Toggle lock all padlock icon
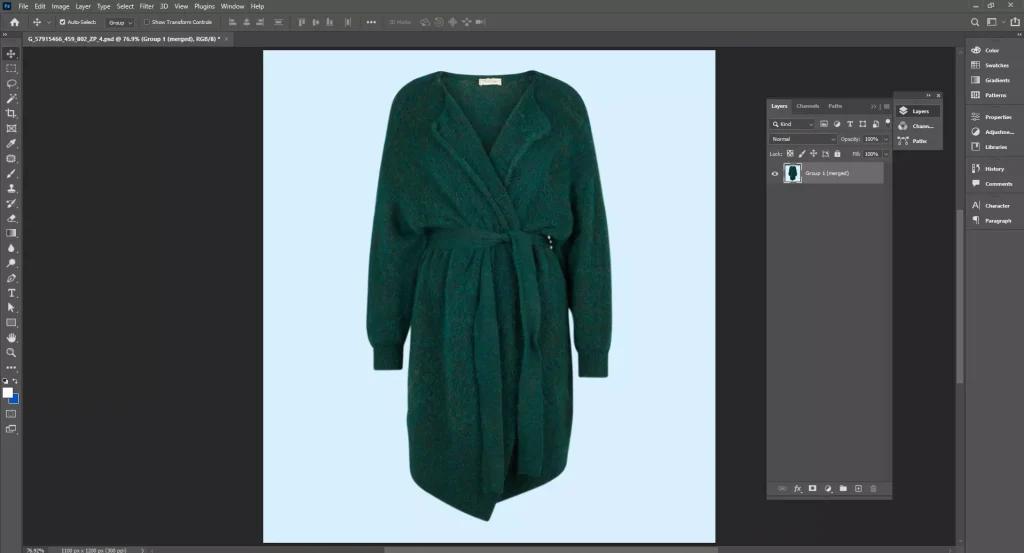 837,154
